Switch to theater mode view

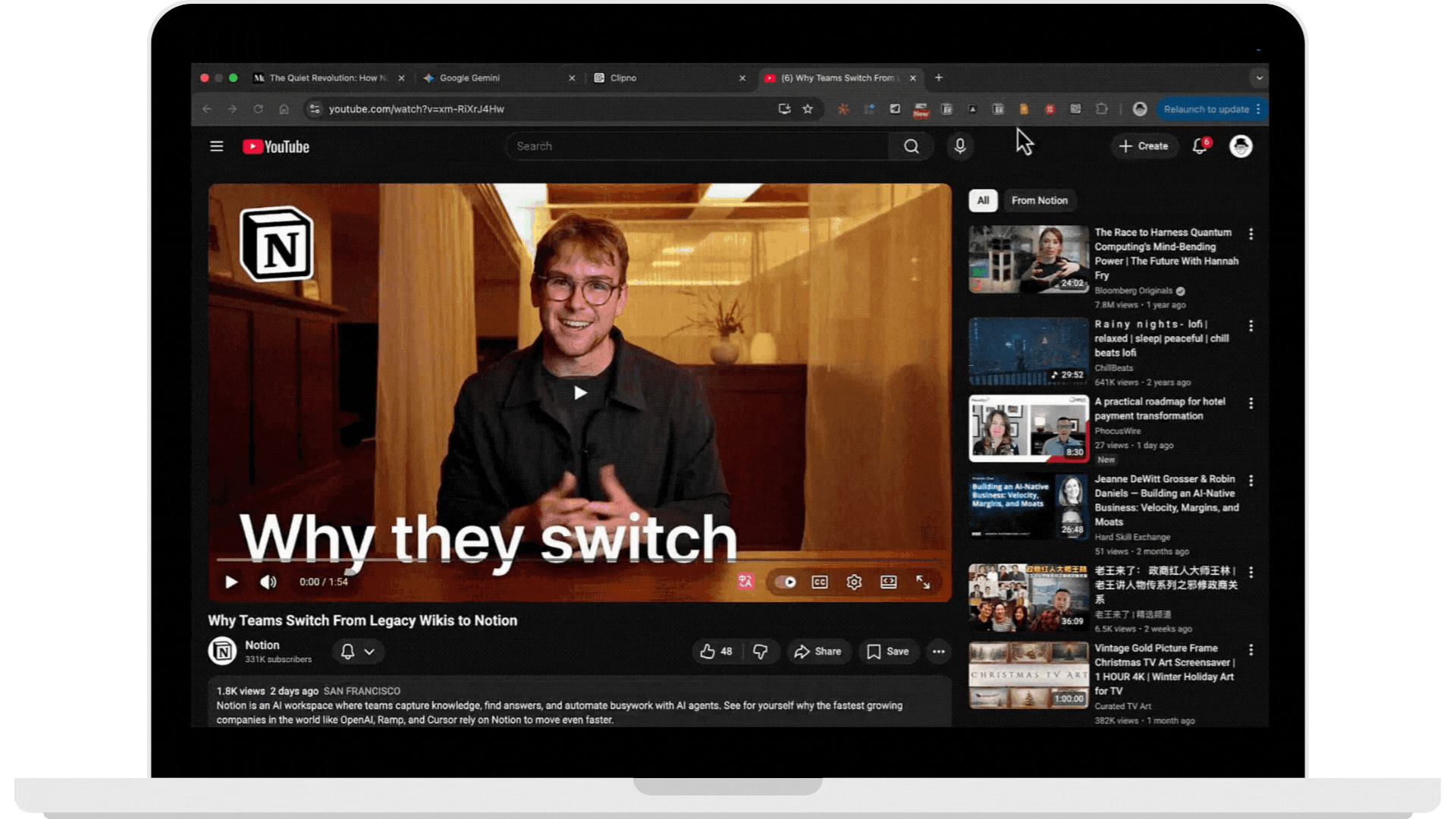click(x=888, y=582)
